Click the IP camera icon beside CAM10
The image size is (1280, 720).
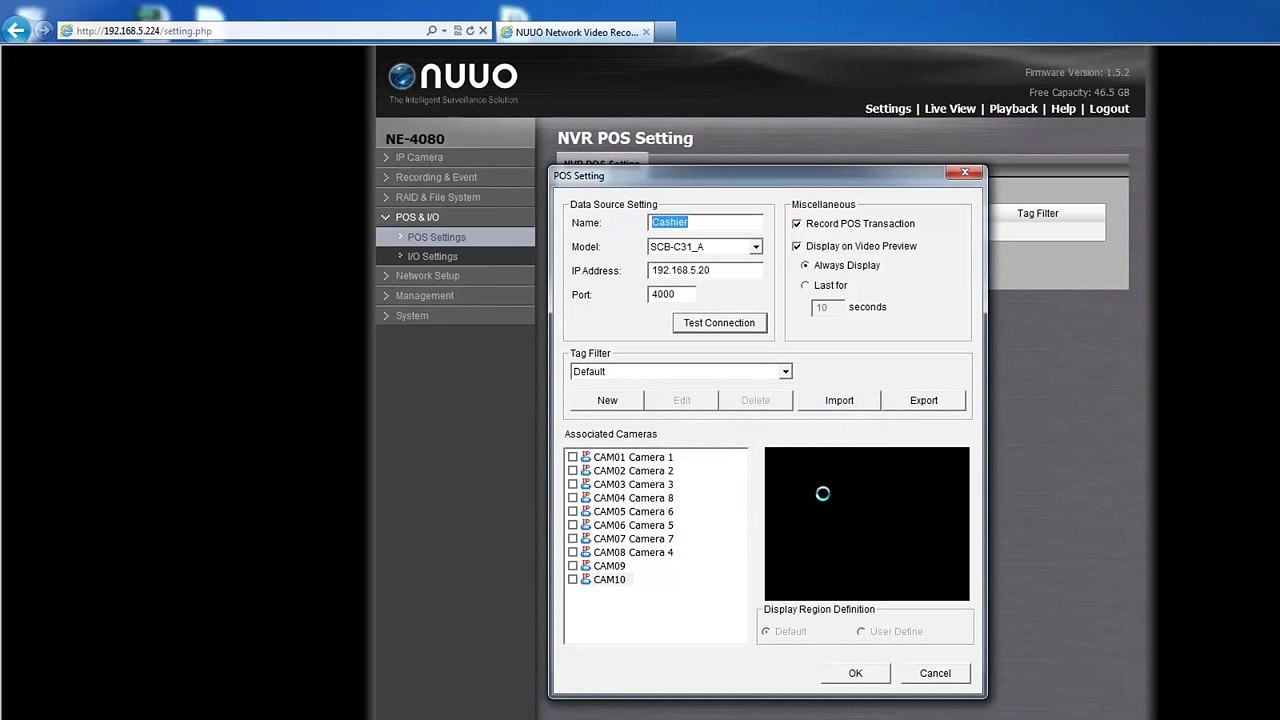pyautogui.click(x=586, y=579)
